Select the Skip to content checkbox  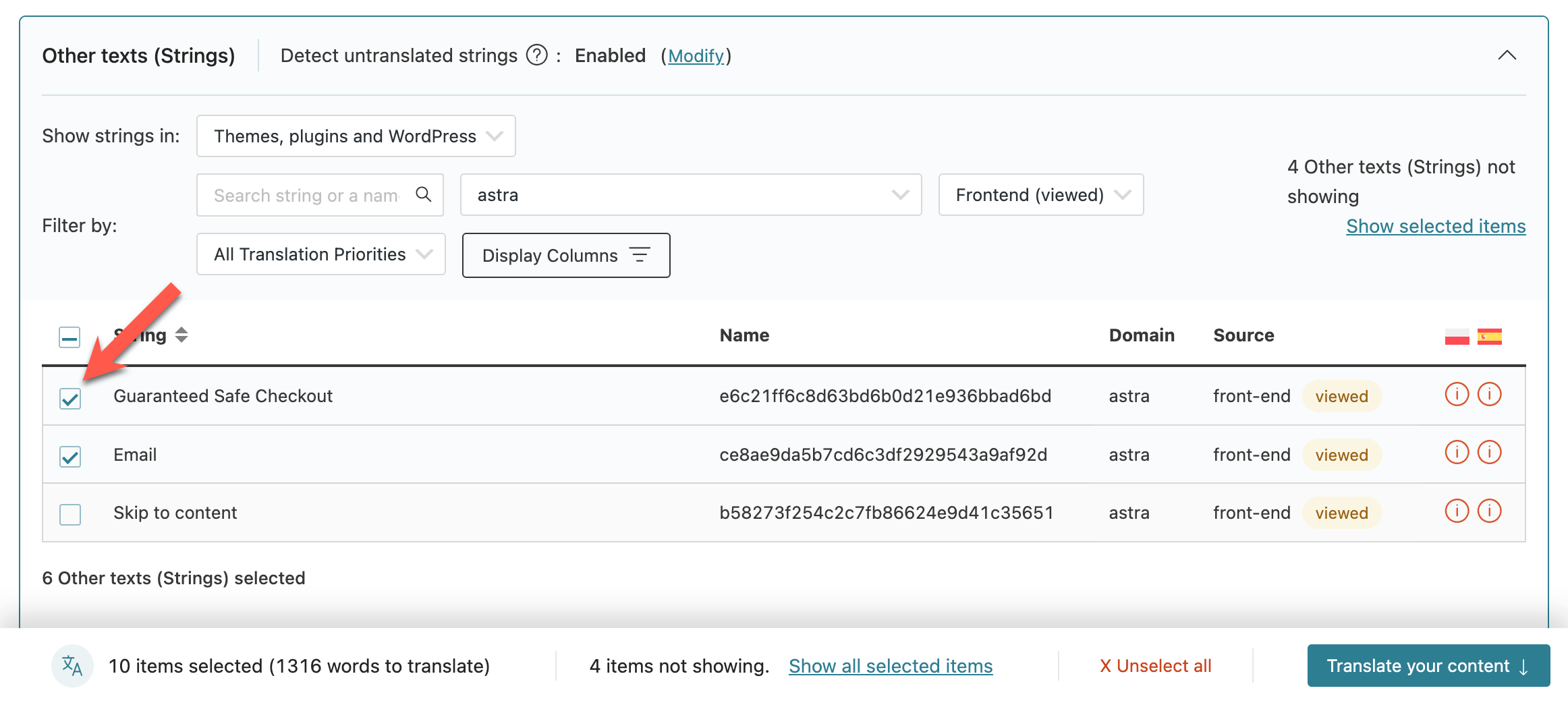[x=70, y=514]
